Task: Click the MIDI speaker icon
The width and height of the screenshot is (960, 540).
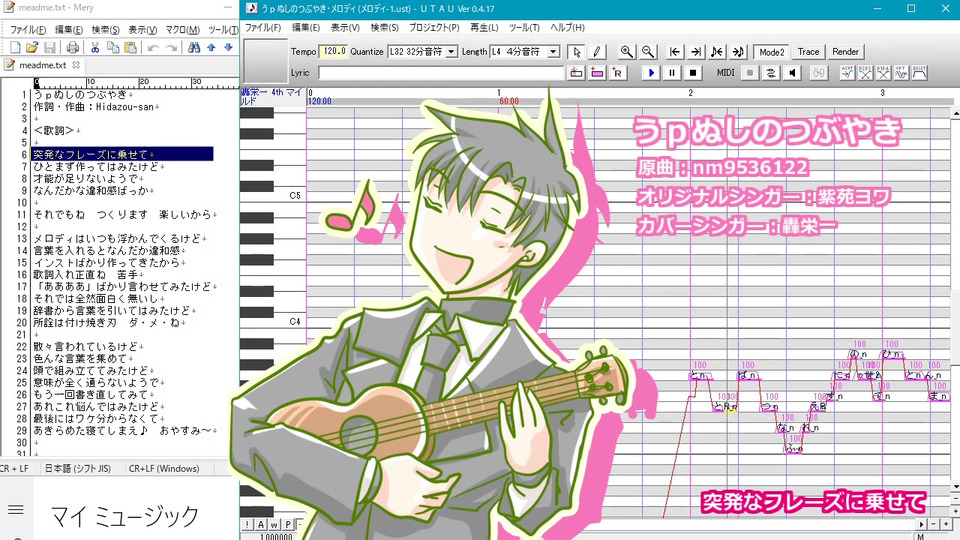Action: point(792,73)
